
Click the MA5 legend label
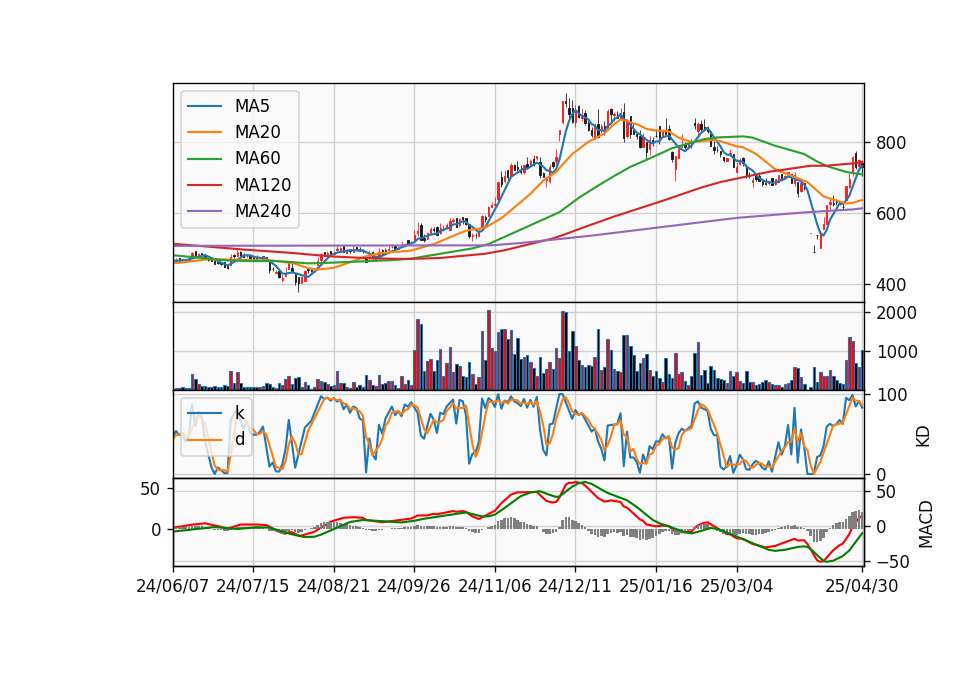point(252,106)
